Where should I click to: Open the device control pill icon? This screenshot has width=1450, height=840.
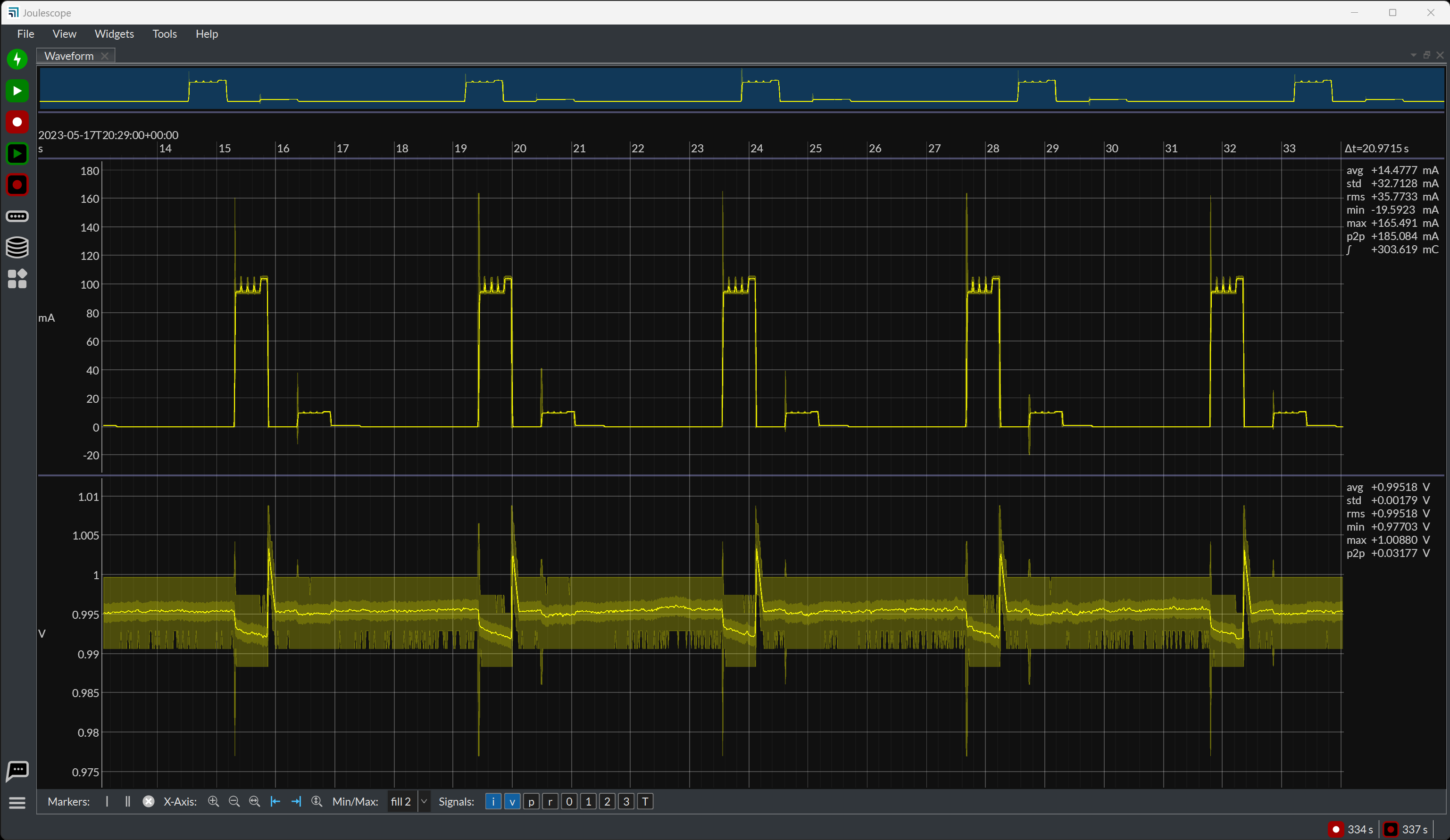pos(17,216)
